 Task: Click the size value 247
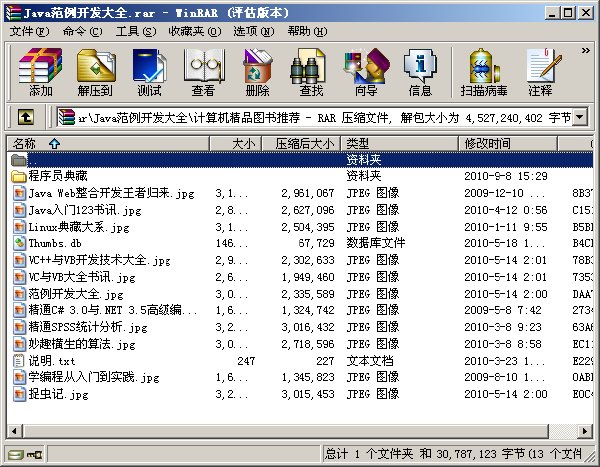tap(246, 361)
